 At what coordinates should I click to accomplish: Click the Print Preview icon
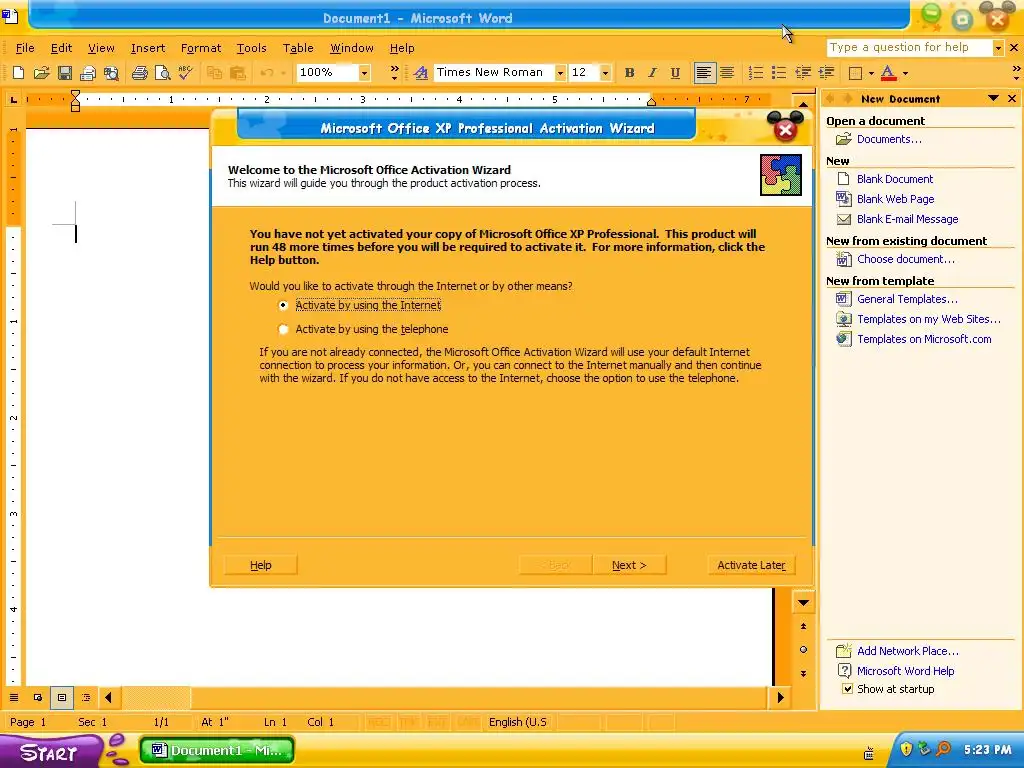coord(162,72)
